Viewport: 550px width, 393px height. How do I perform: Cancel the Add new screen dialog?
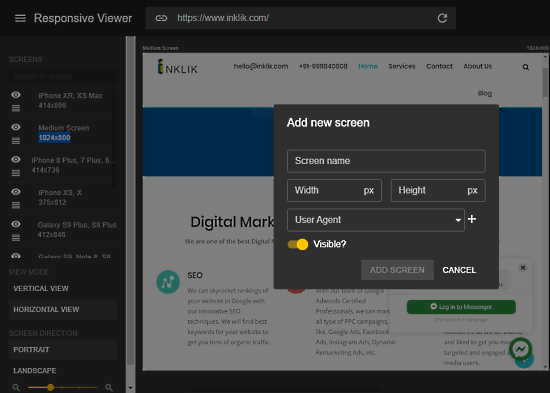click(x=459, y=270)
